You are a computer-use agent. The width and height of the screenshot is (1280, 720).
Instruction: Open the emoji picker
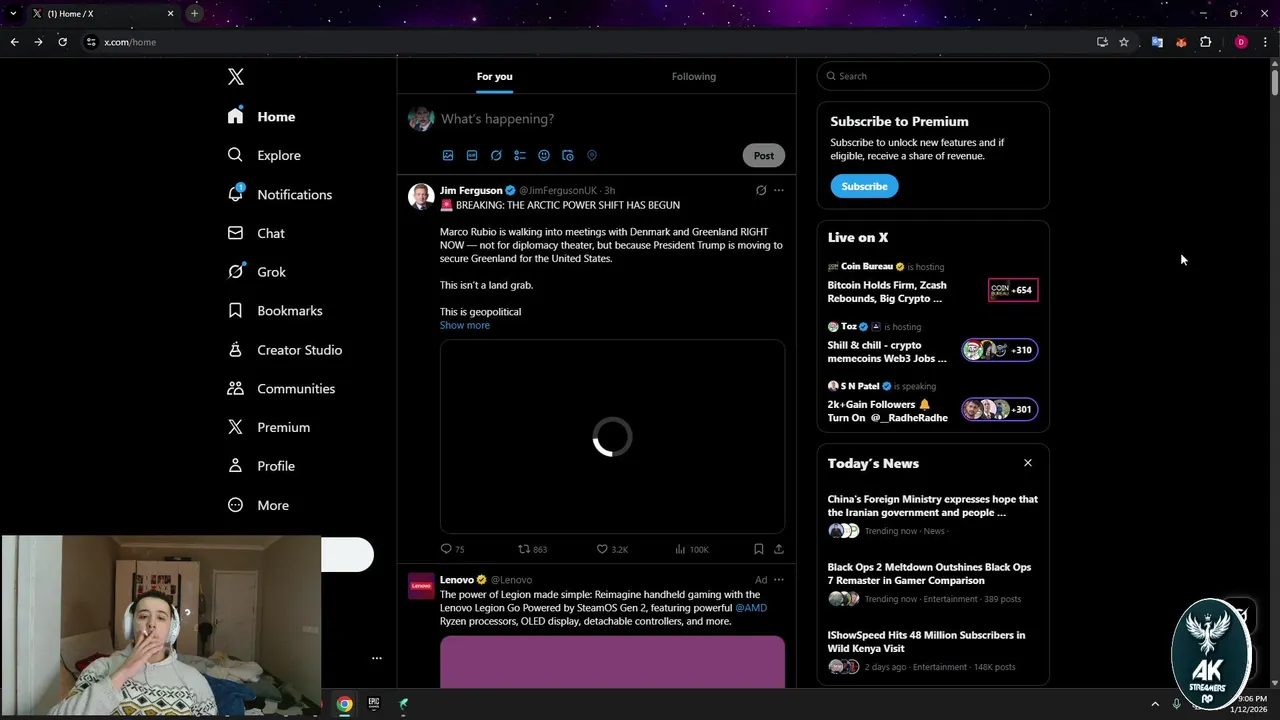point(544,155)
